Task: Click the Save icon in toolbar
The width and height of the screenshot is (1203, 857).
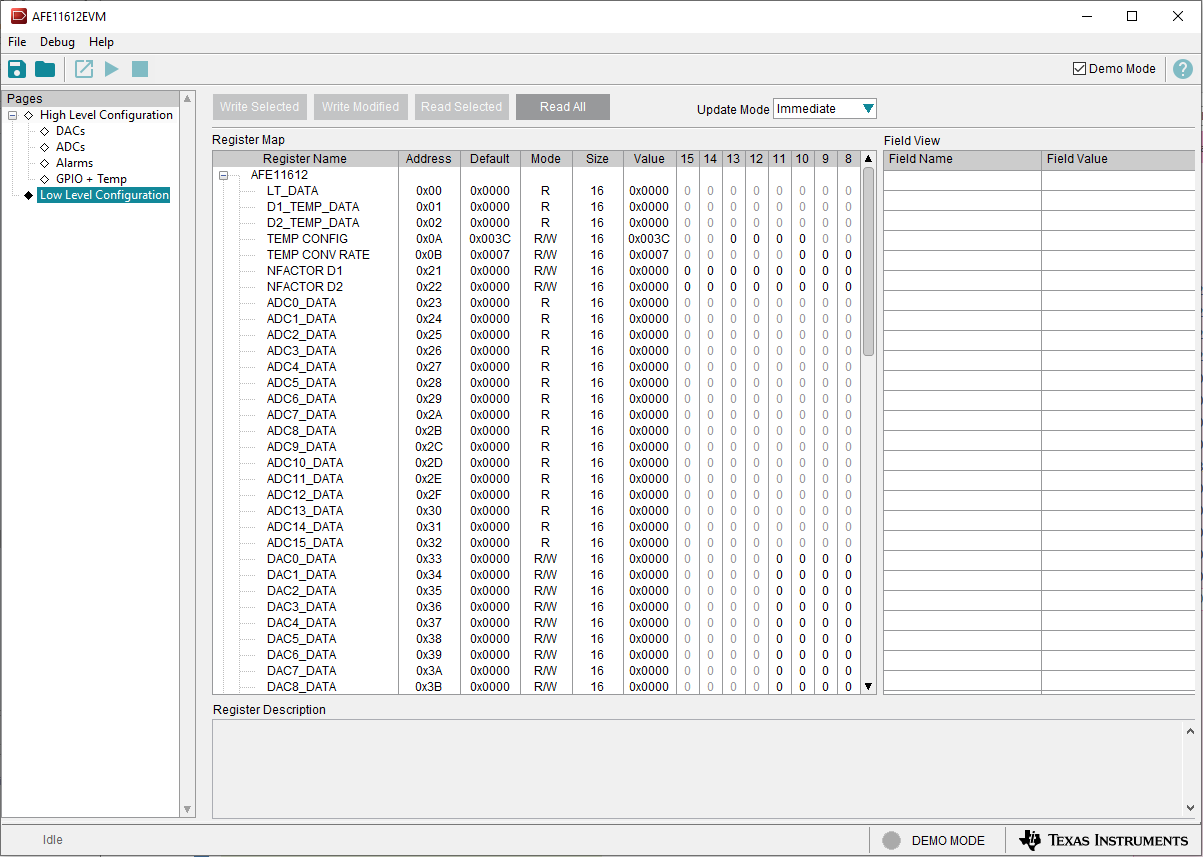Action: (17, 69)
